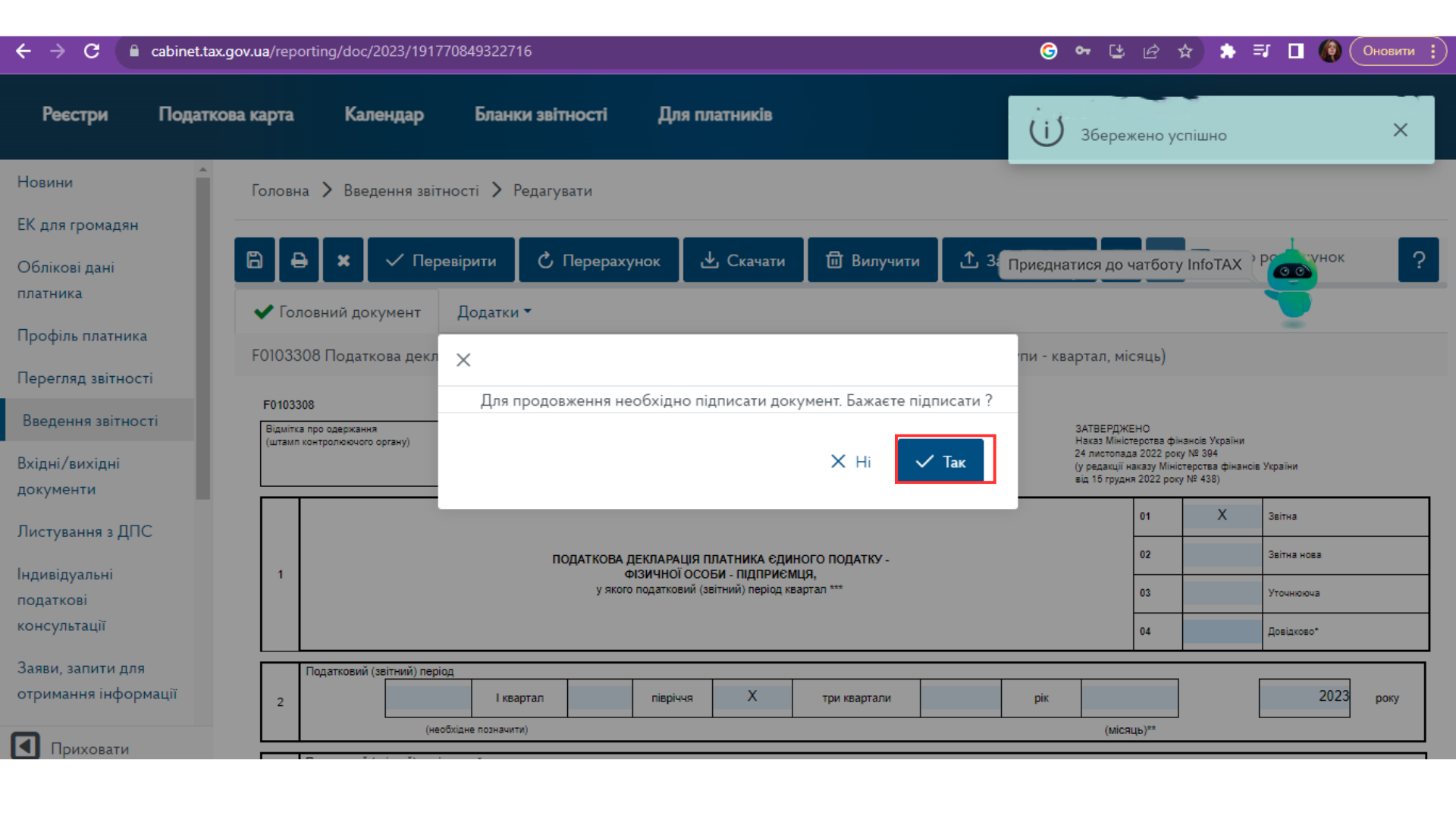Check the Звітна нова box
The image size is (1456, 819).
click(1222, 554)
